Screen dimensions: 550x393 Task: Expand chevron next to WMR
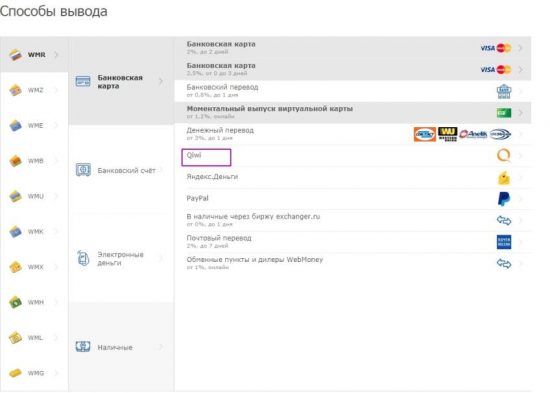coord(56,55)
